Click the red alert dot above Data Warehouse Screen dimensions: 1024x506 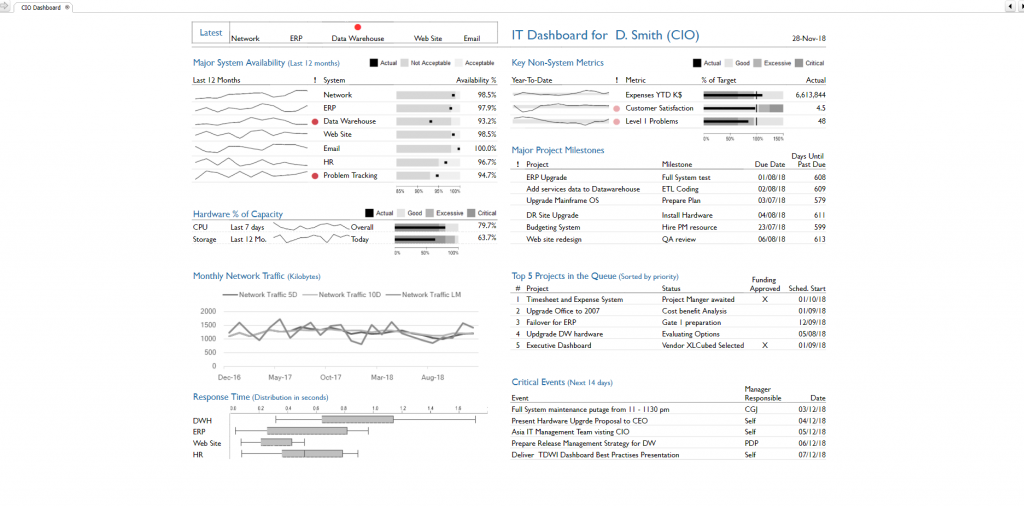[358, 27]
